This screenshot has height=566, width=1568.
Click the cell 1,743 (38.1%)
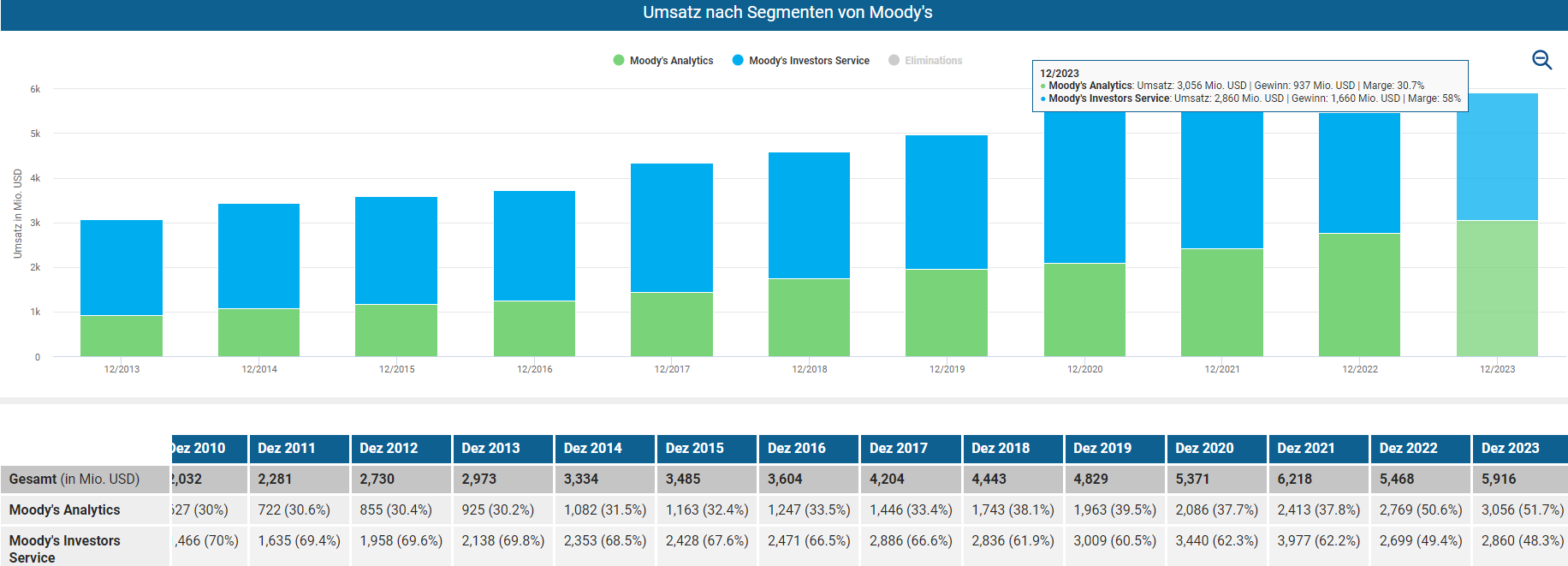[x=1013, y=510]
